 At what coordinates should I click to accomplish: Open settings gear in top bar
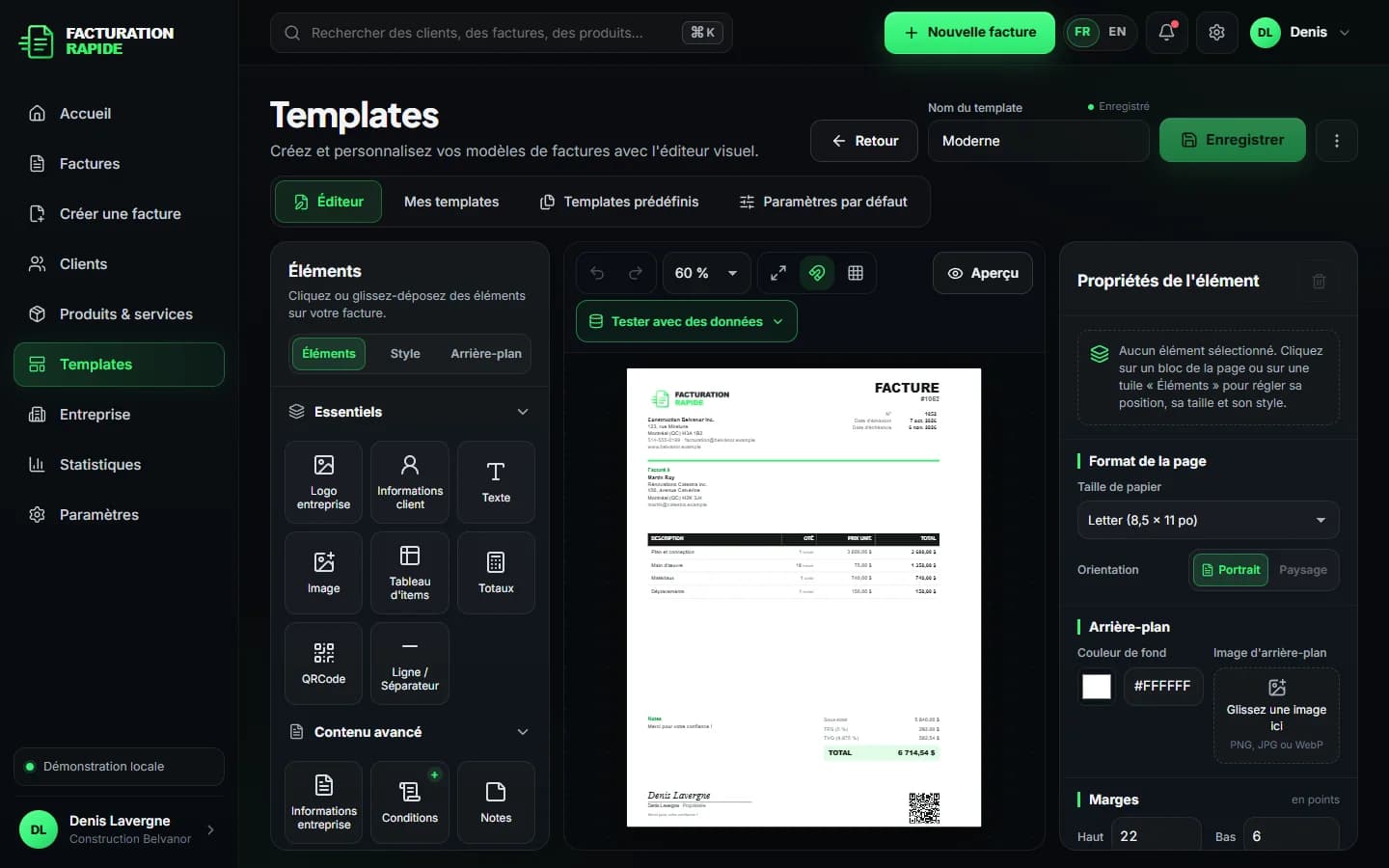tap(1217, 33)
